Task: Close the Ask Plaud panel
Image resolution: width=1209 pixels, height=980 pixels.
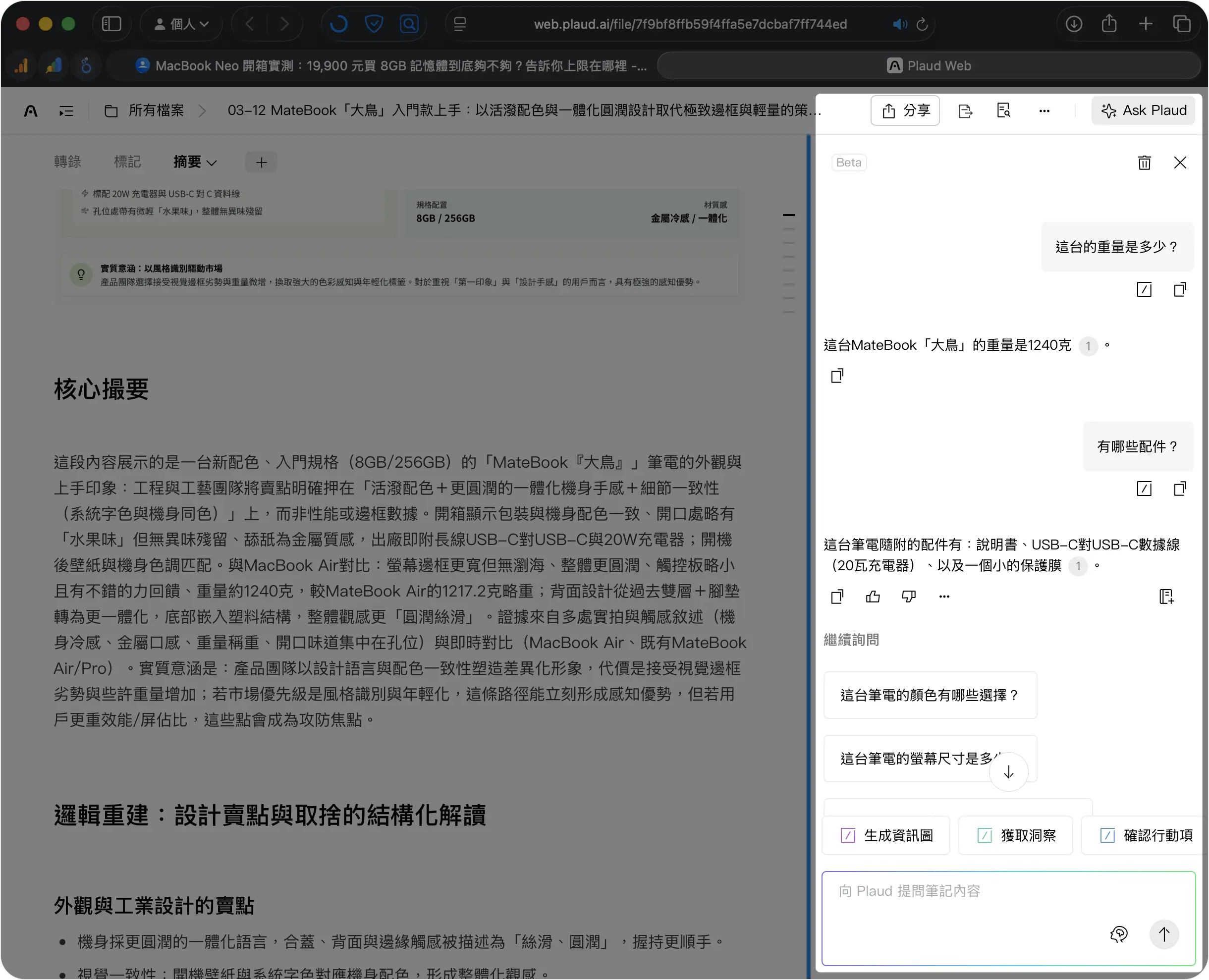Action: 1180,163
